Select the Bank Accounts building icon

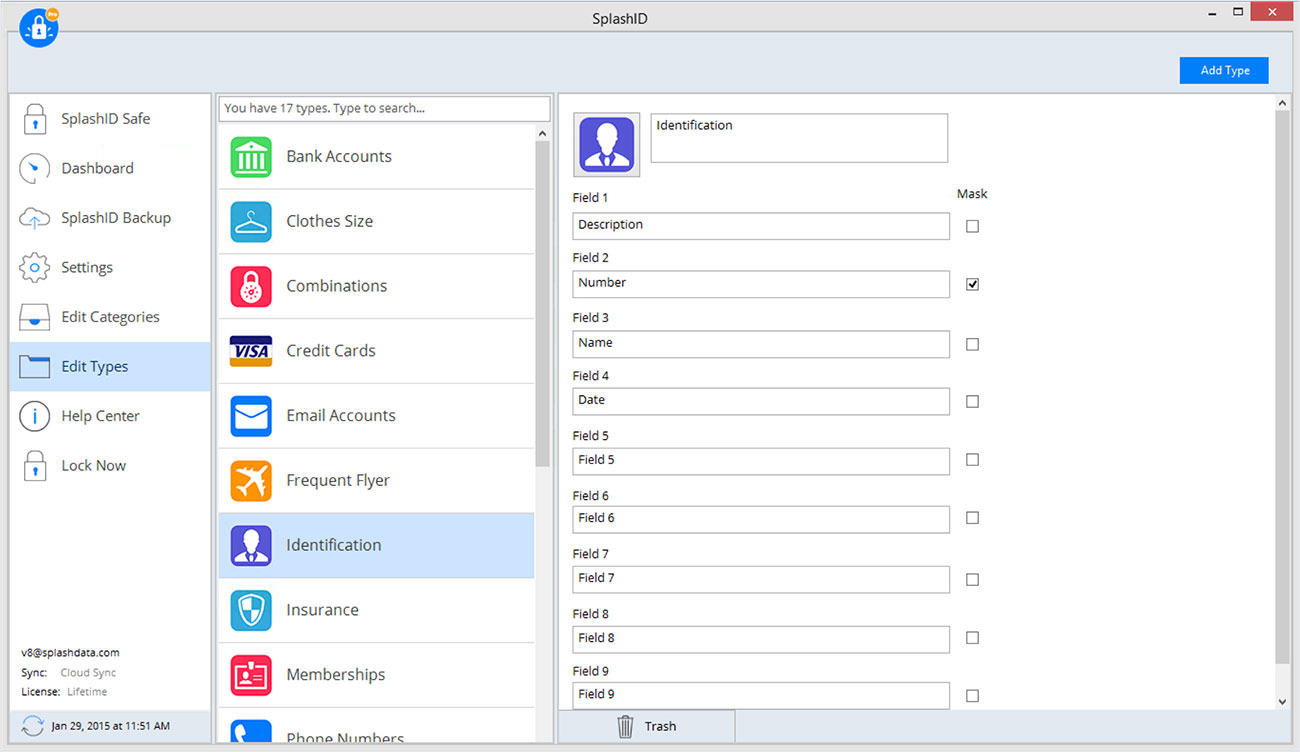coord(251,157)
